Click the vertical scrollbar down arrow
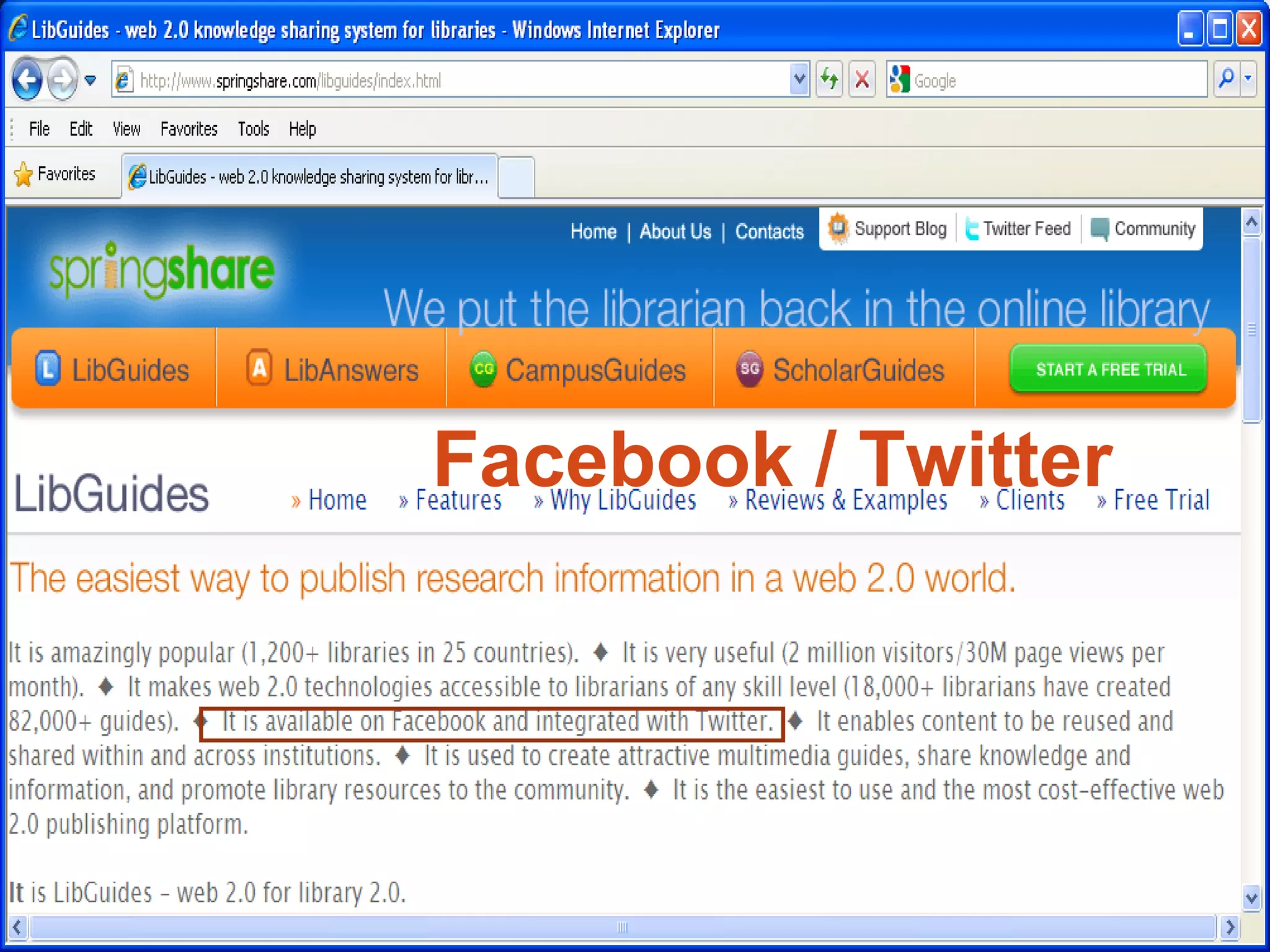 tap(1252, 897)
